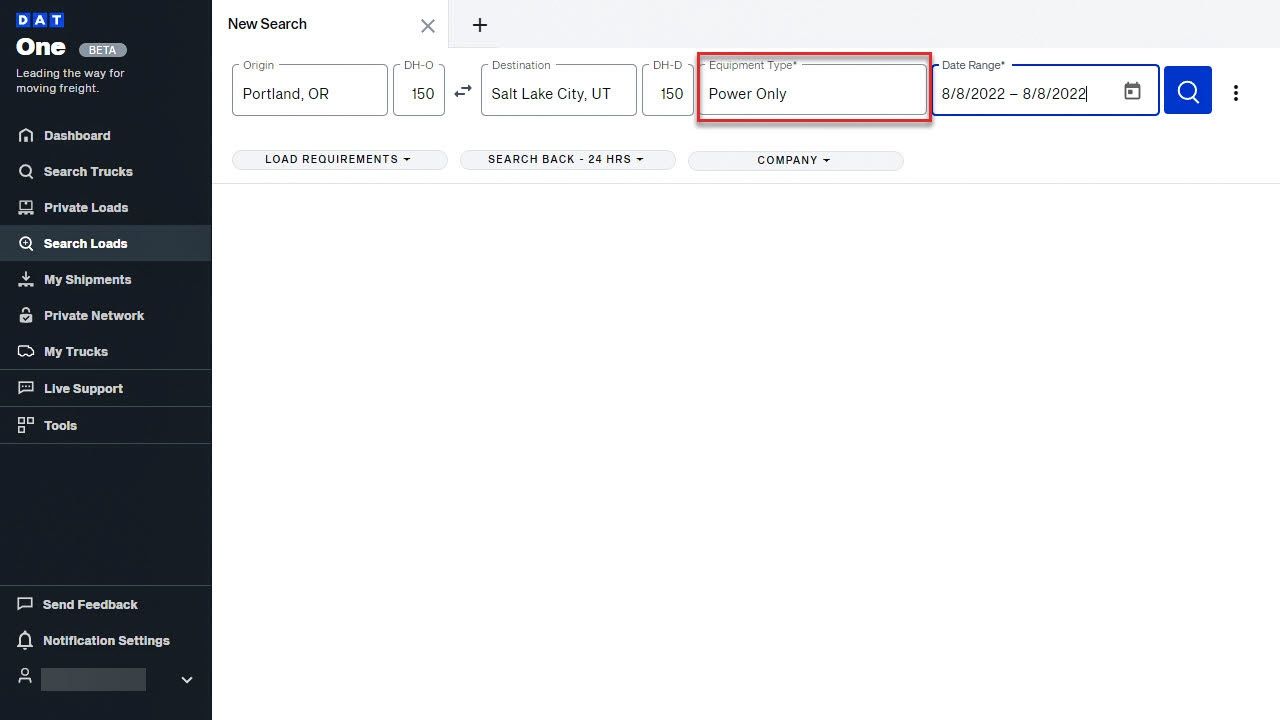Click the Equipment Type field
Viewport: 1280px width, 720px height.
pos(813,93)
